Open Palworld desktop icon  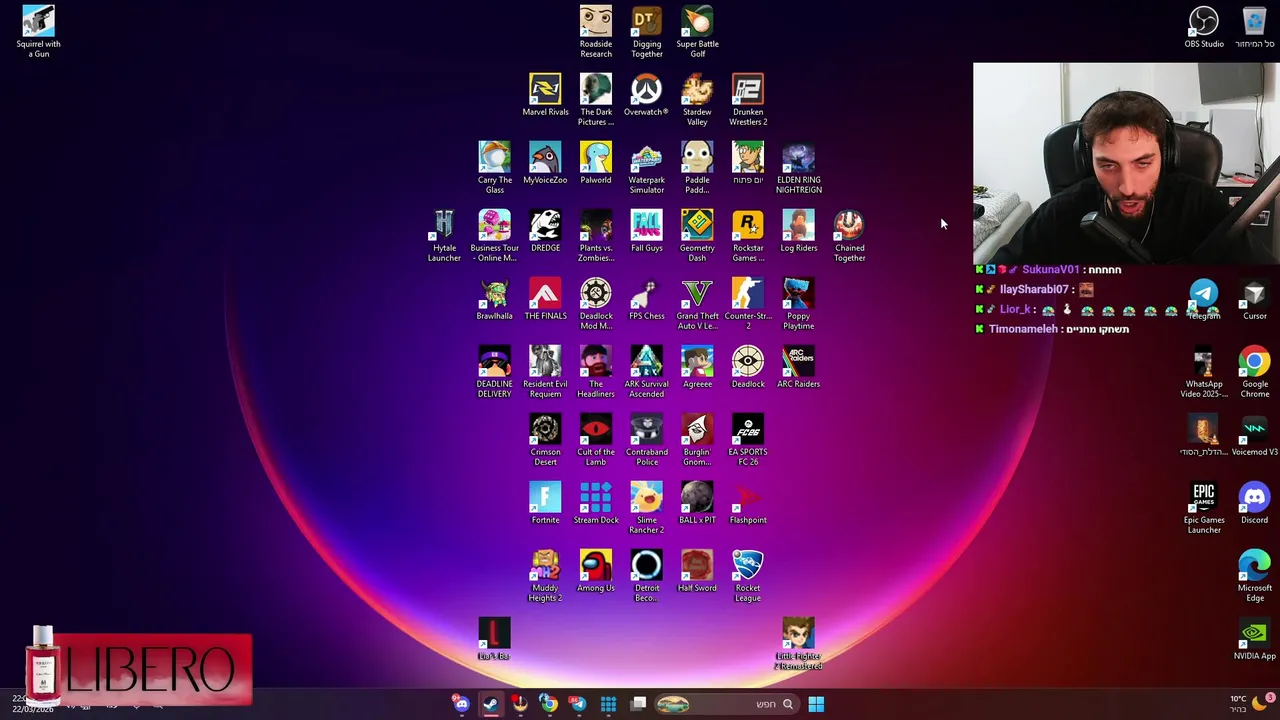(596, 163)
